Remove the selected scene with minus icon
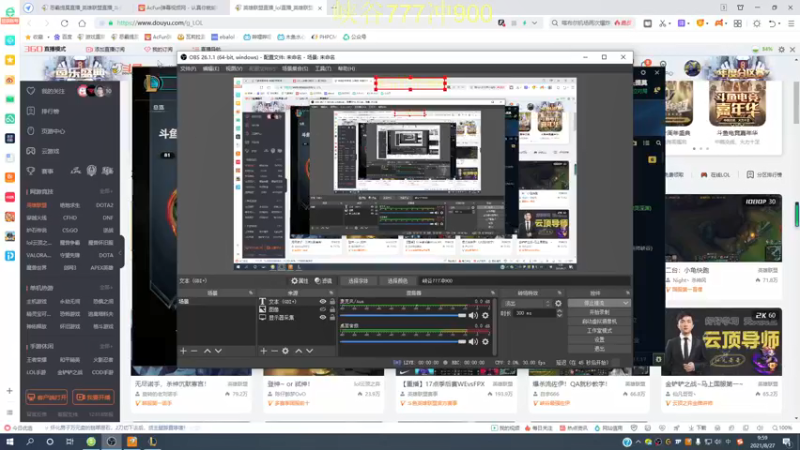This screenshot has height=450, width=800. tap(194, 351)
